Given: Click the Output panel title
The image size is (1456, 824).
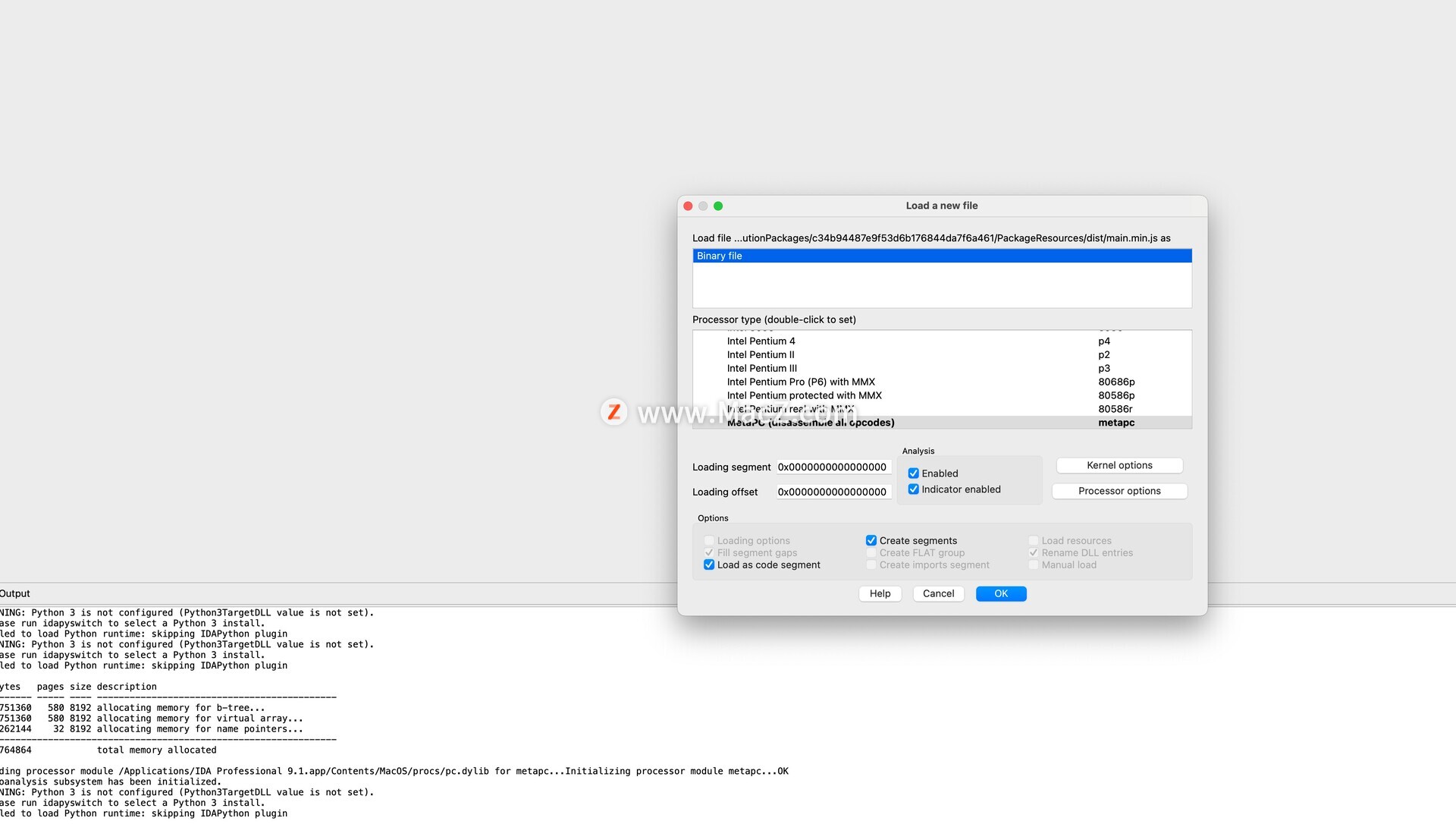Looking at the screenshot, I should pos(14,594).
